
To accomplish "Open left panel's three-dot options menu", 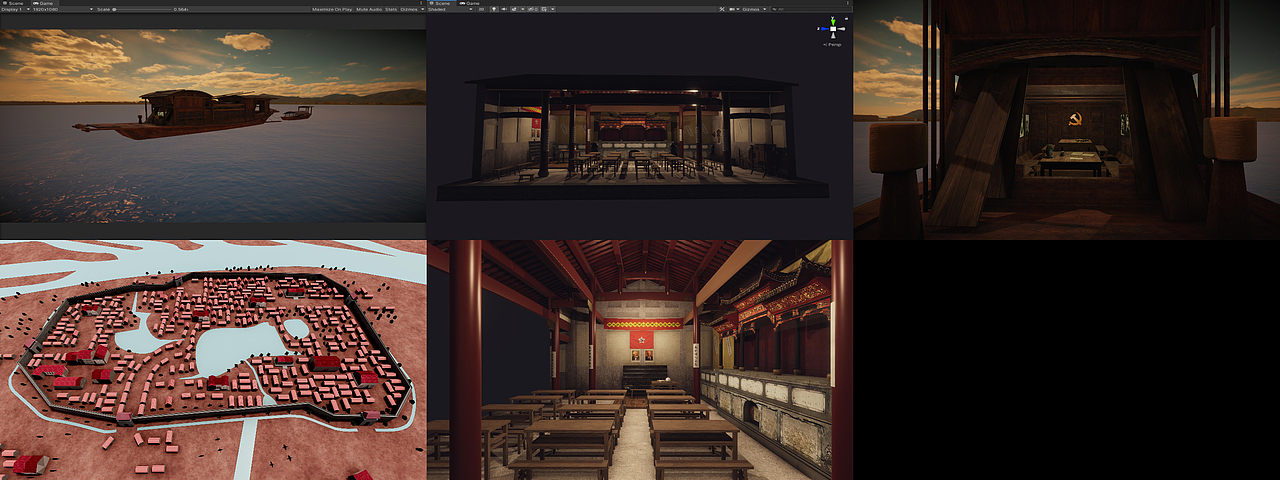I will coord(421,3).
